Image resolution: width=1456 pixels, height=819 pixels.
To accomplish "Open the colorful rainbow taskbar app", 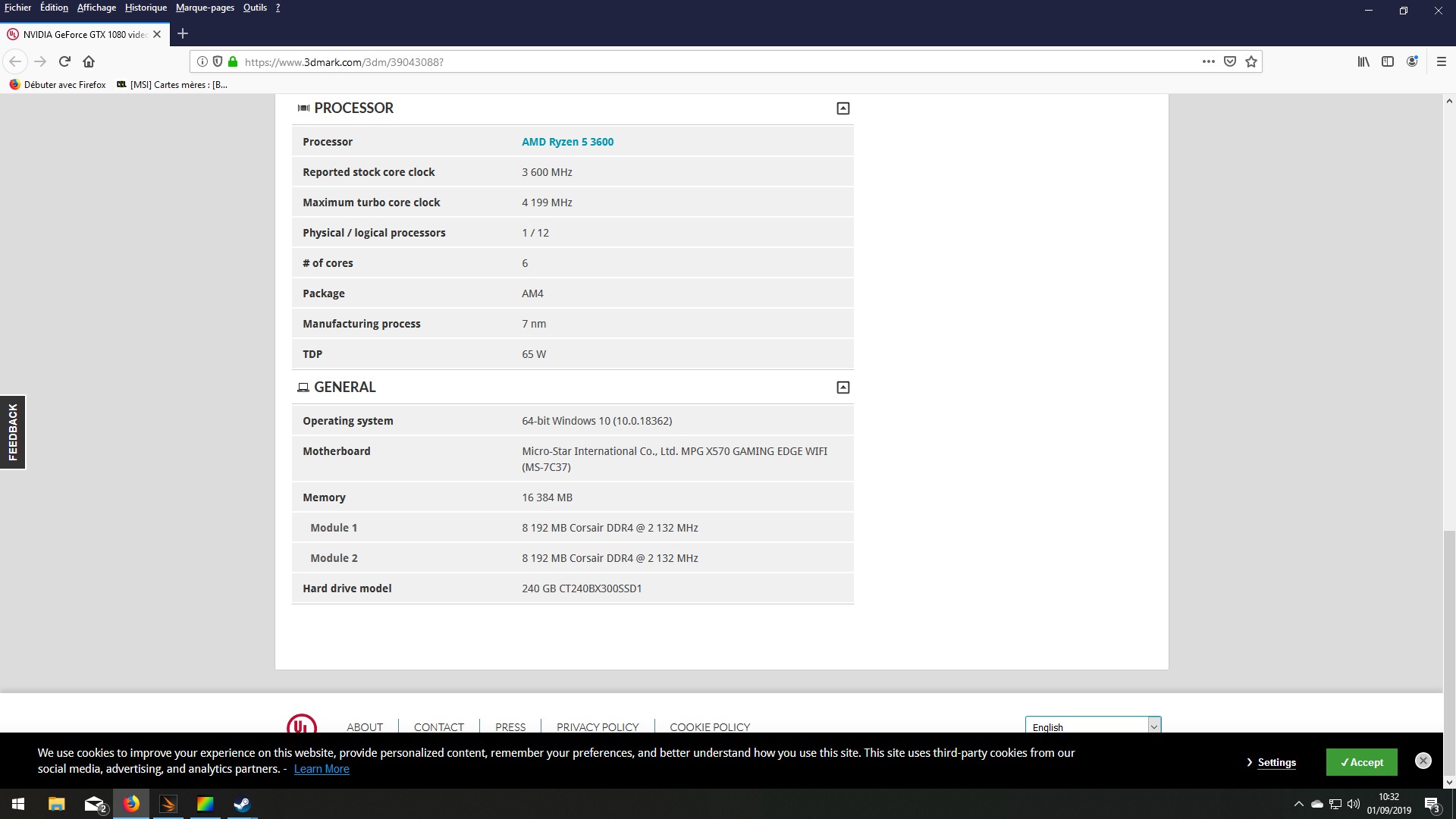I will click(x=206, y=804).
